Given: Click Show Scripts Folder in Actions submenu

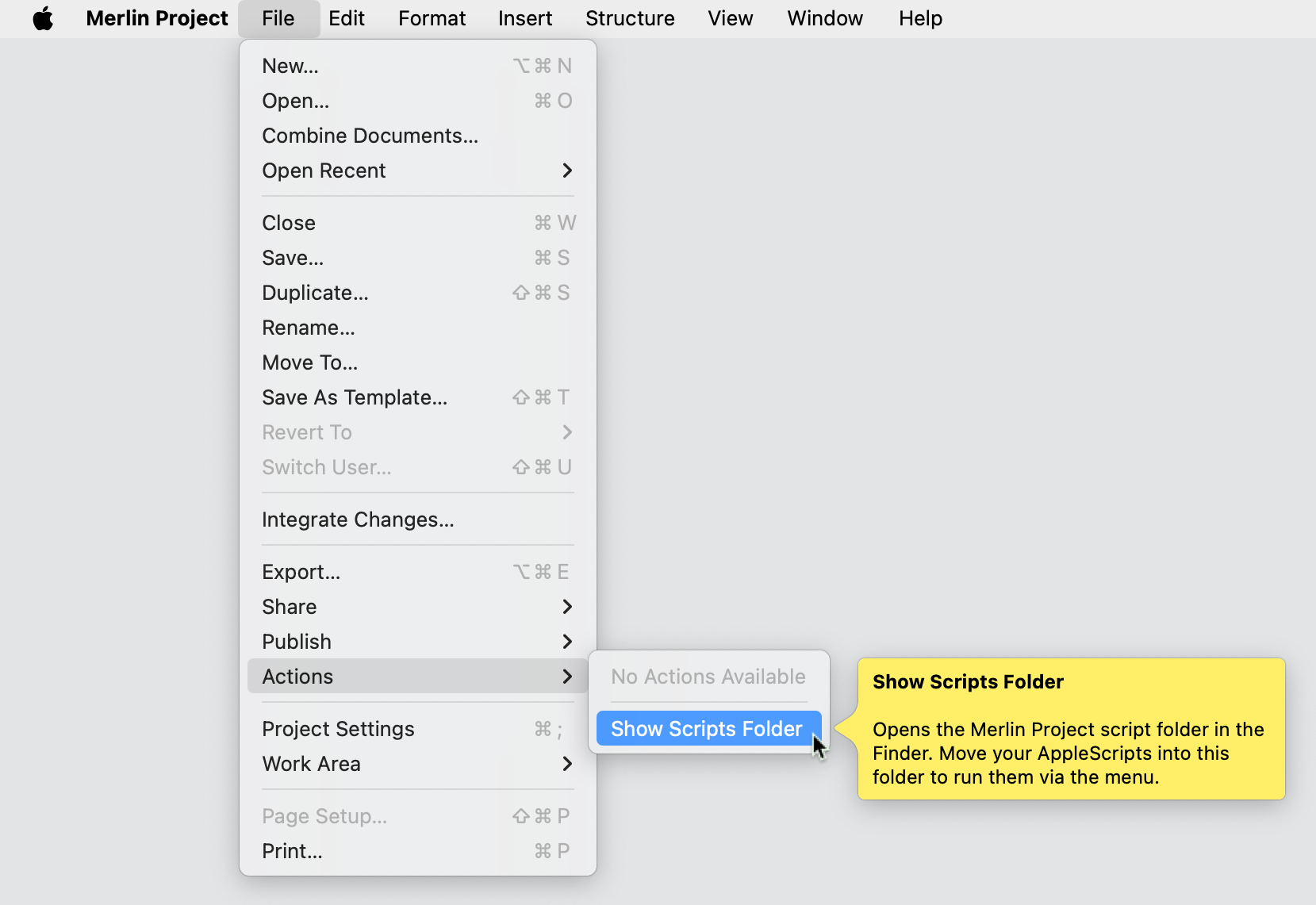Looking at the screenshot, I should pyautogui.click(x=708, y=729).
